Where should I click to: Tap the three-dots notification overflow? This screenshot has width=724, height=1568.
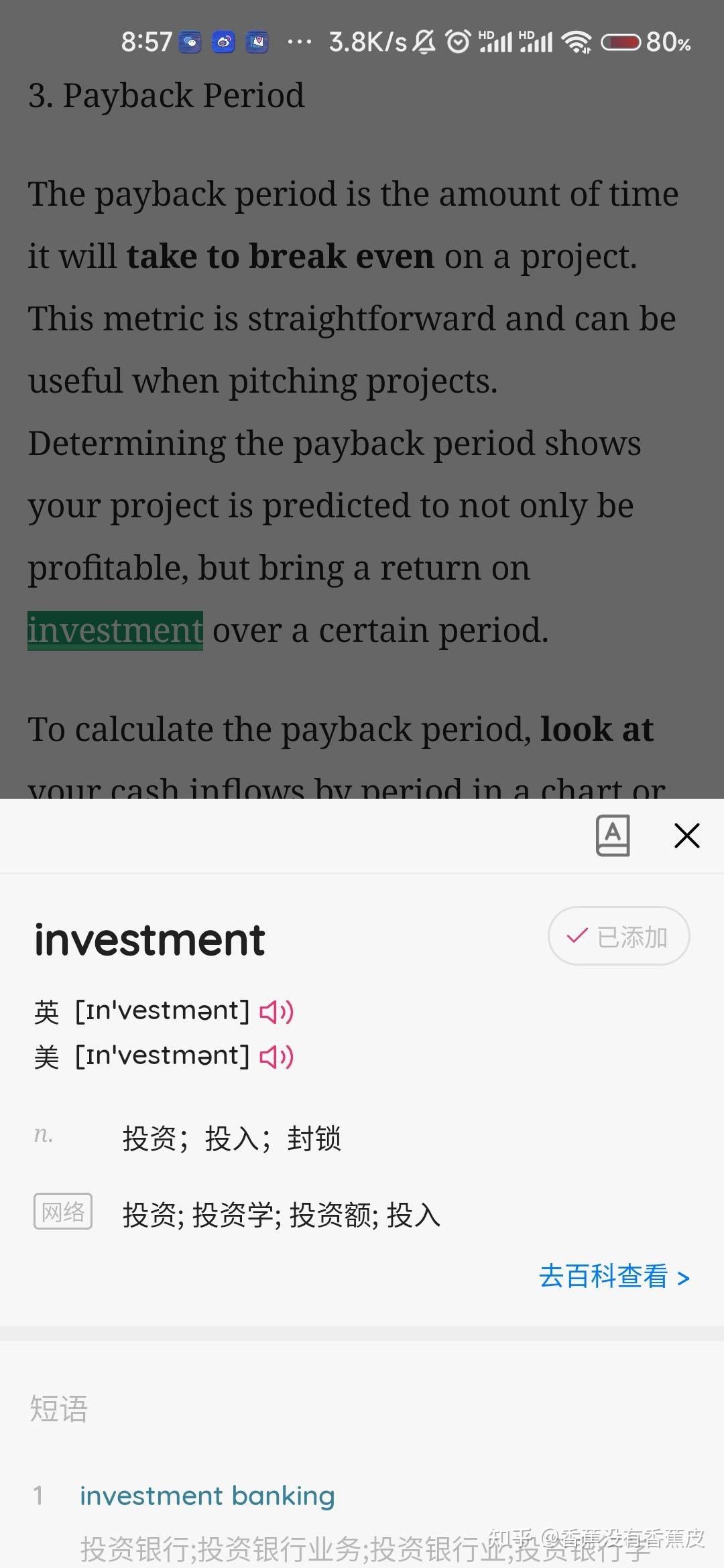pos(299,42)
